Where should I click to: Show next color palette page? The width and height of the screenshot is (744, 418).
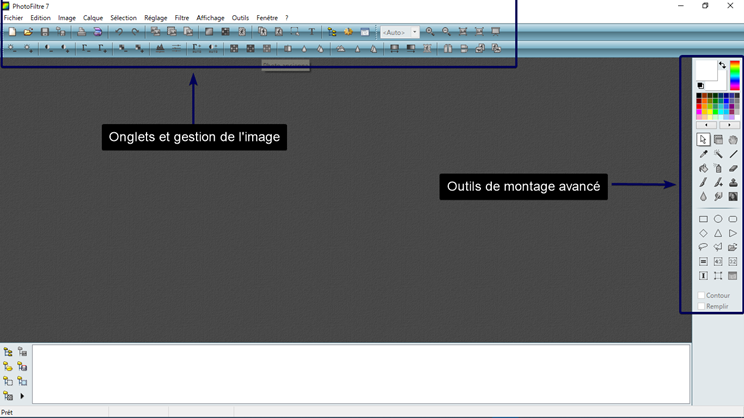[x=729, y=125]
